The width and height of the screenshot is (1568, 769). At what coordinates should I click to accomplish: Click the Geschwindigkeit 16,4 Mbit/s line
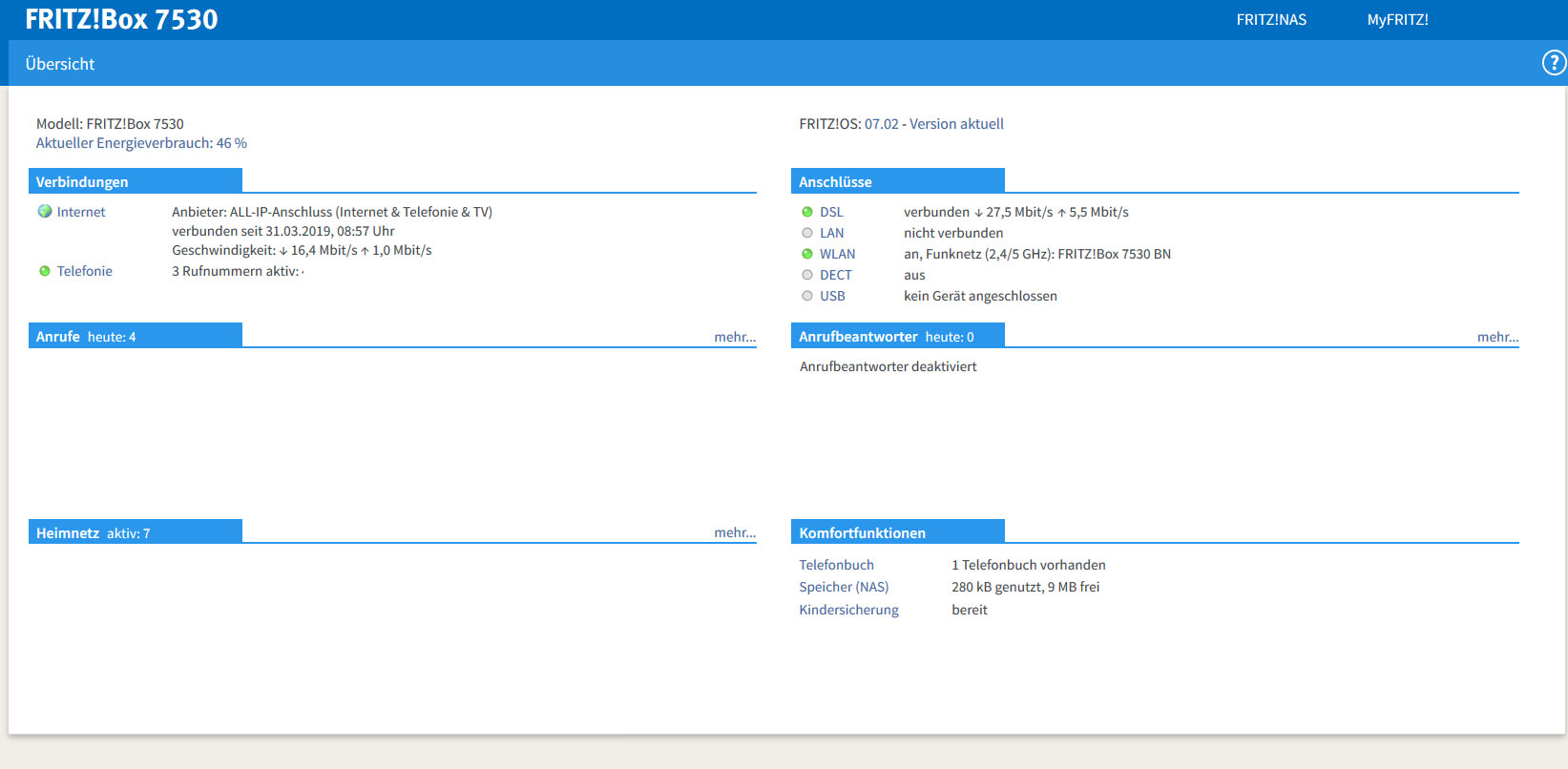click(x=302, y=250)
